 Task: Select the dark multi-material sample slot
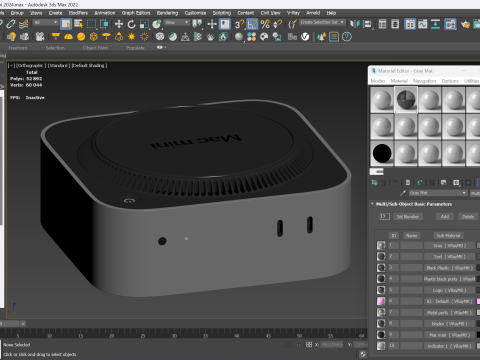[406, 100]
